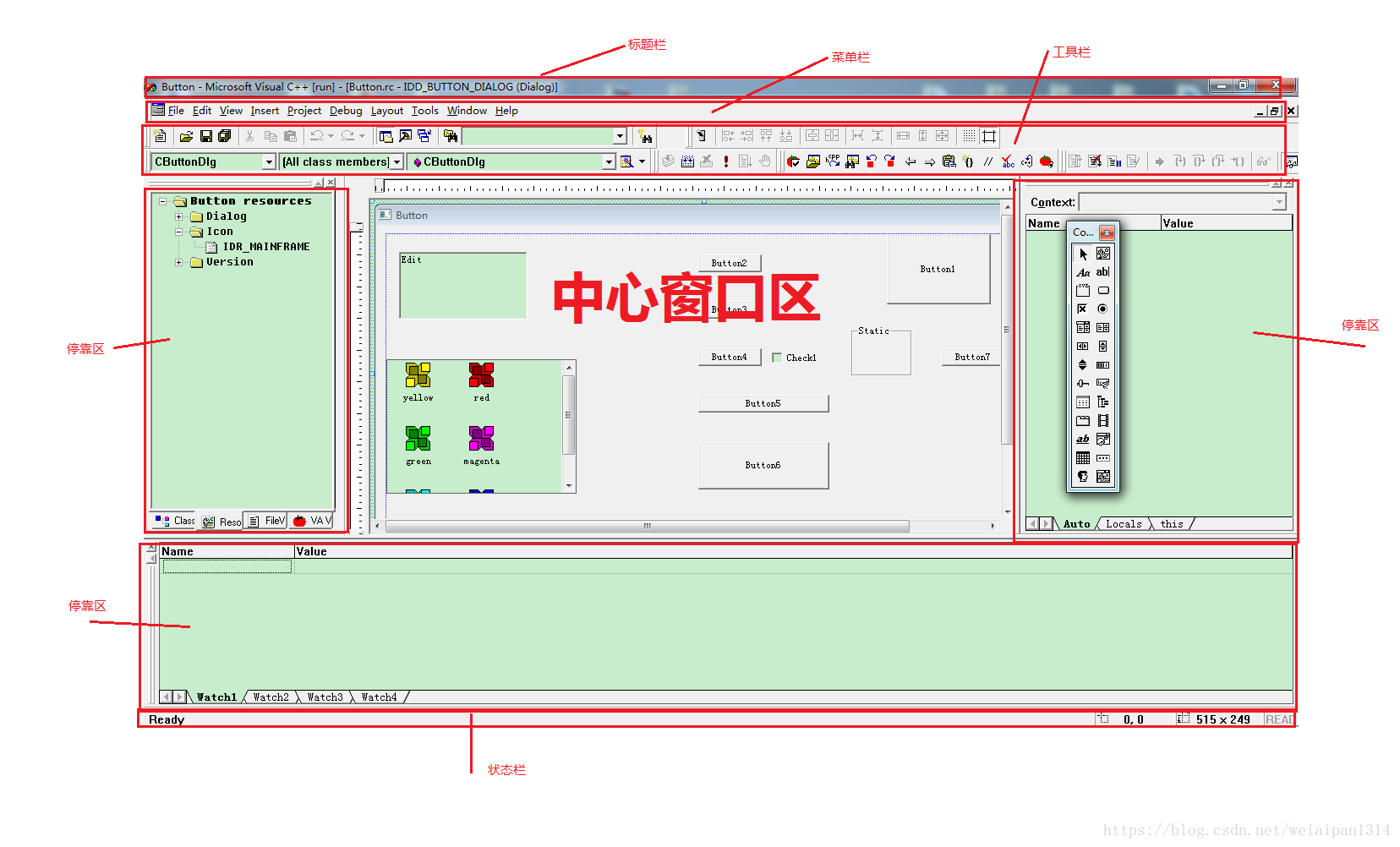Click the Open file toolbar icon
This screenshot has height=847, width=1400.
click(x=186, y=135)
